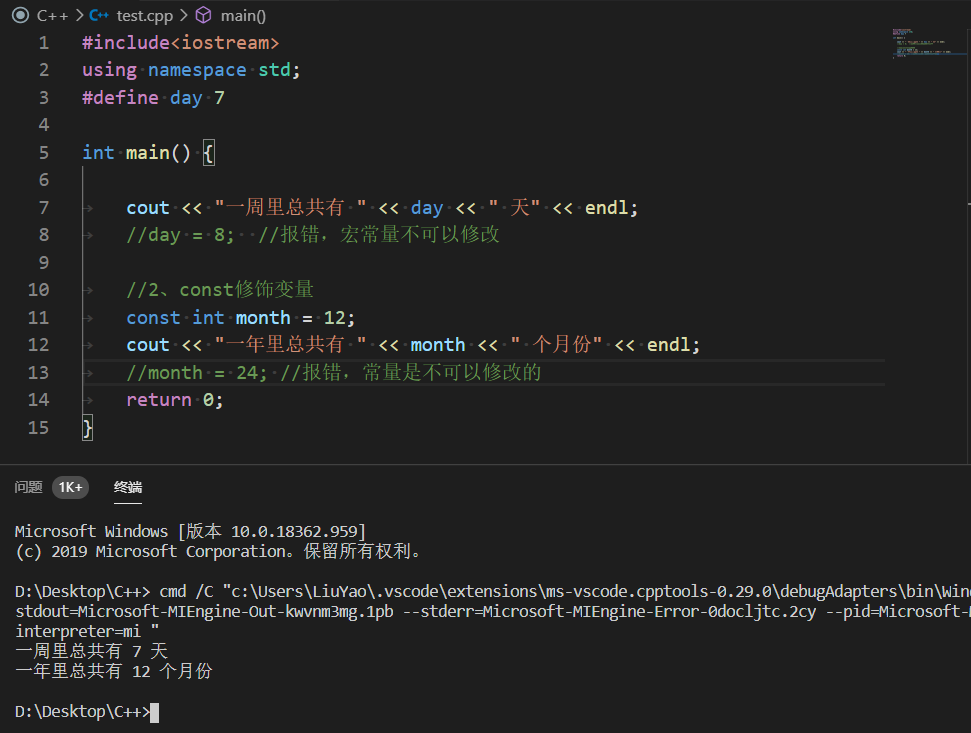Click line number 5 in the gutter
The height and width of the screenshot is (733, 971).
[x=44, y=152]
